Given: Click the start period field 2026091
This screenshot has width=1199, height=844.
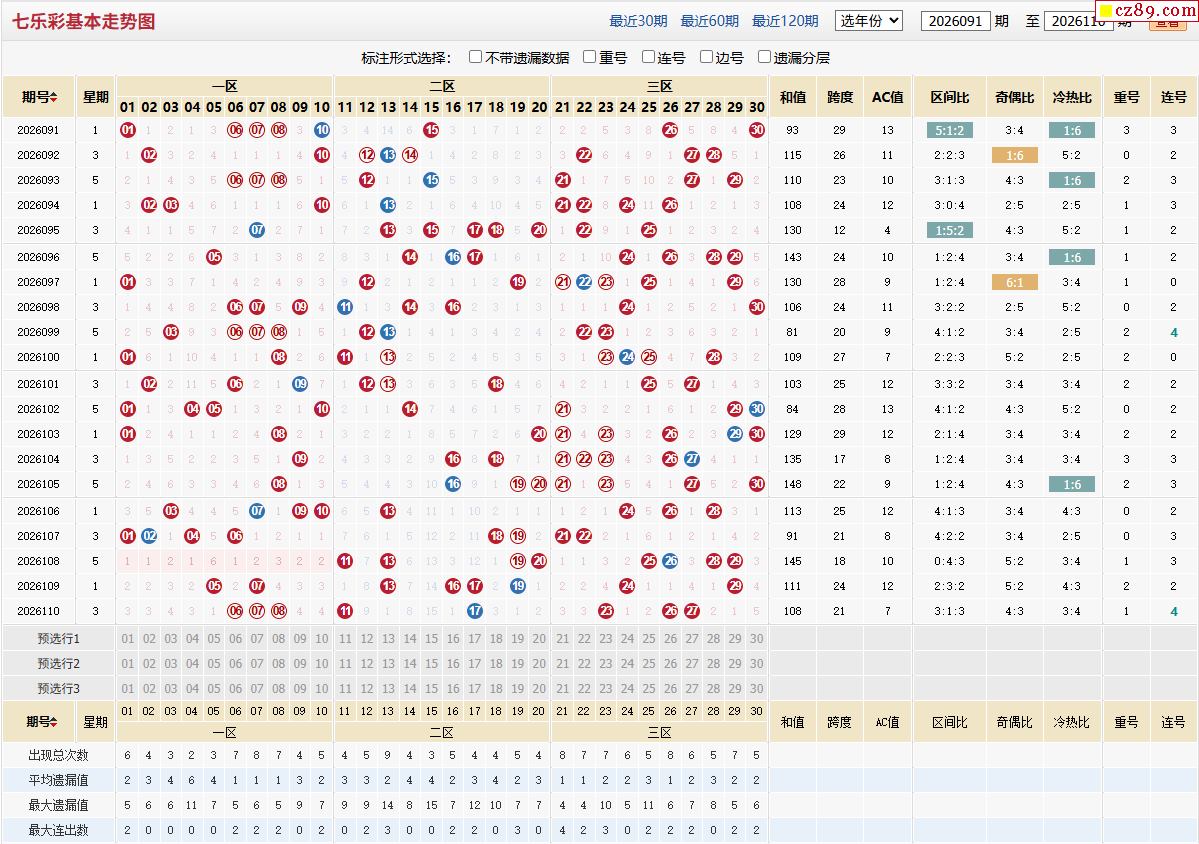Looking at the screenshot, I should click(956, 21).
